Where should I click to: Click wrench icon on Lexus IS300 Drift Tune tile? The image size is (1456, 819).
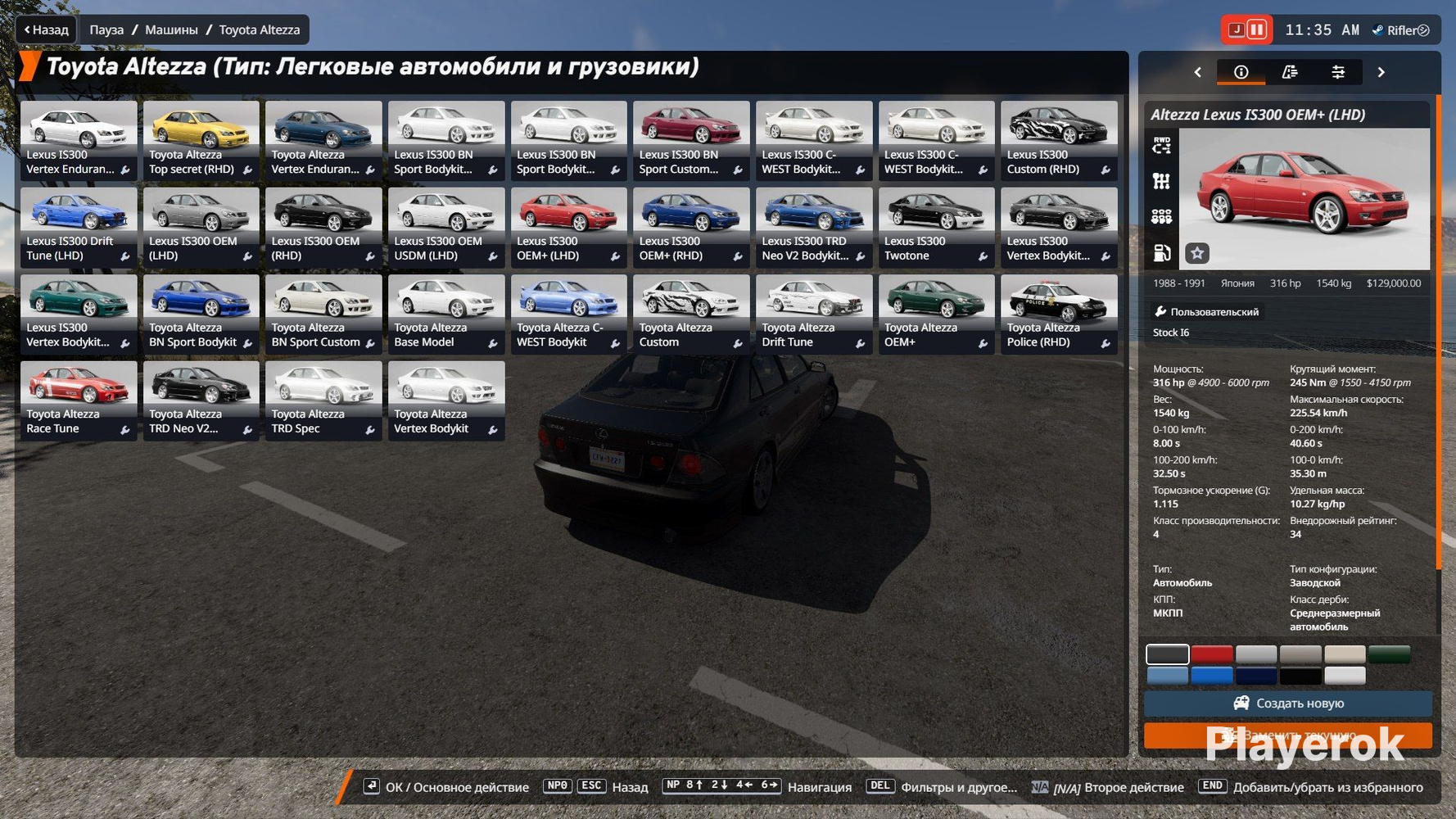click(125, 256)
